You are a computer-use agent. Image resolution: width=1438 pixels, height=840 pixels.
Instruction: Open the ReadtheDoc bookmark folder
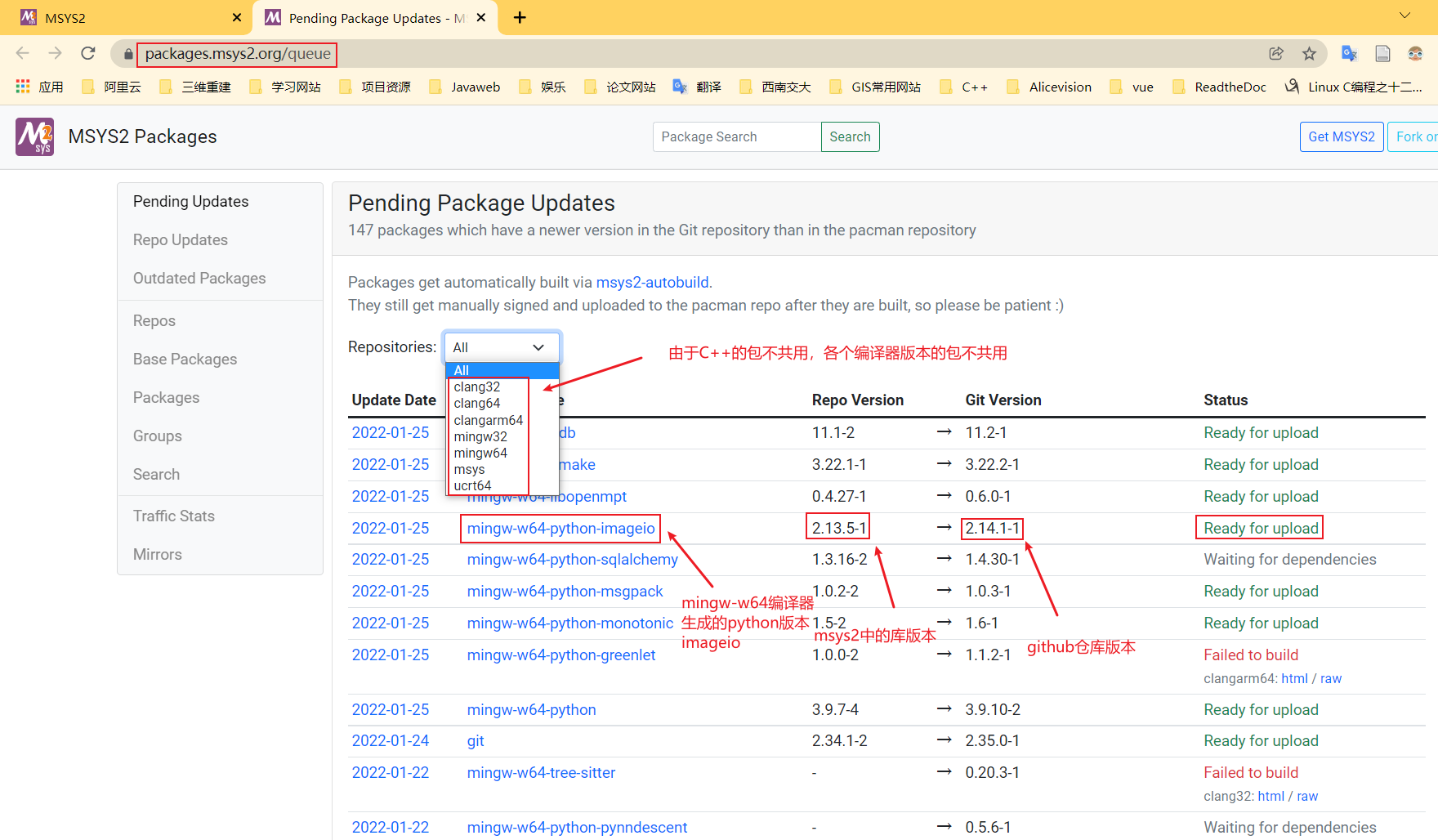pyautogui.click(x=1220, y=87)
